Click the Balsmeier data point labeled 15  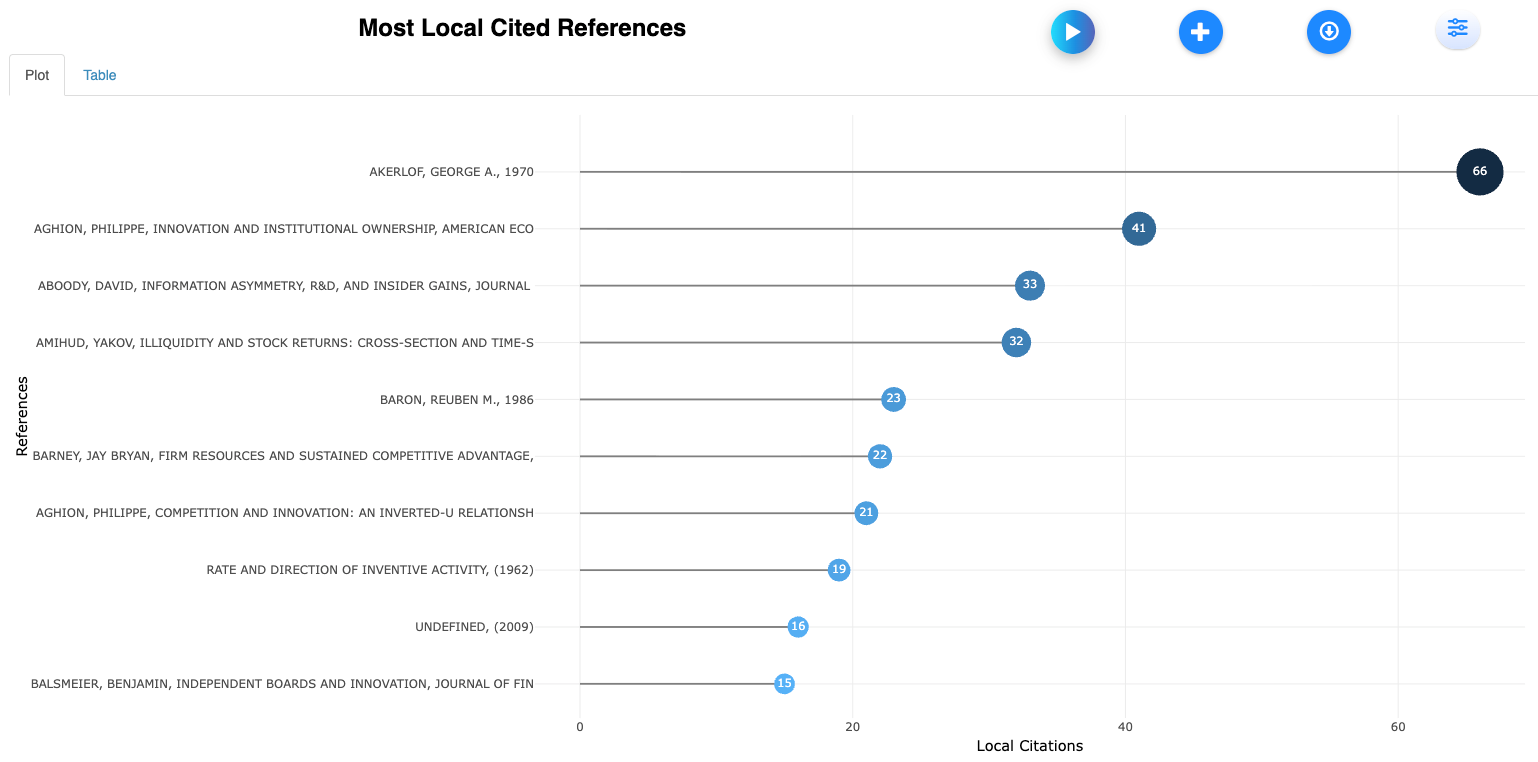784,684
